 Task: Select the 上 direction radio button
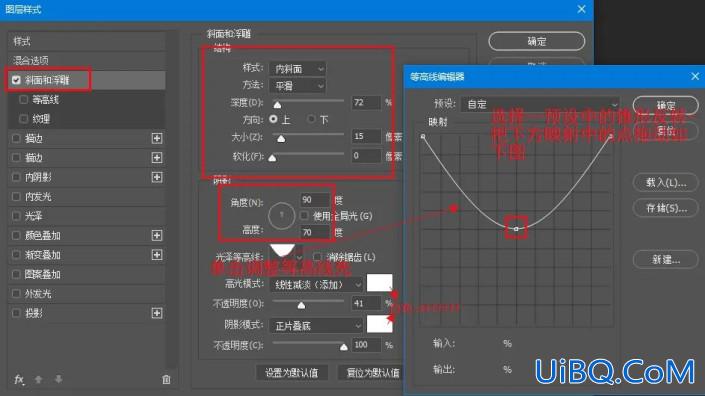point(273,119)
